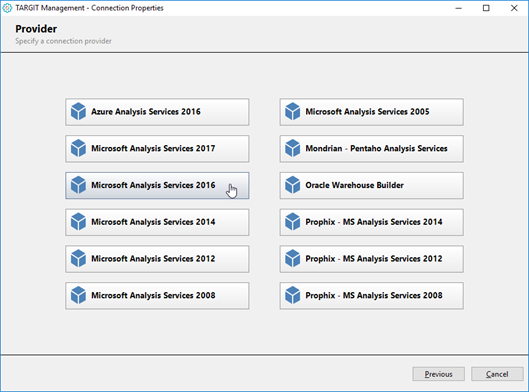The height and width of the screenshot is (392, 529).
Task: Choose the Azure Analysis Services 2016 provider
Action: click(157, 112)
